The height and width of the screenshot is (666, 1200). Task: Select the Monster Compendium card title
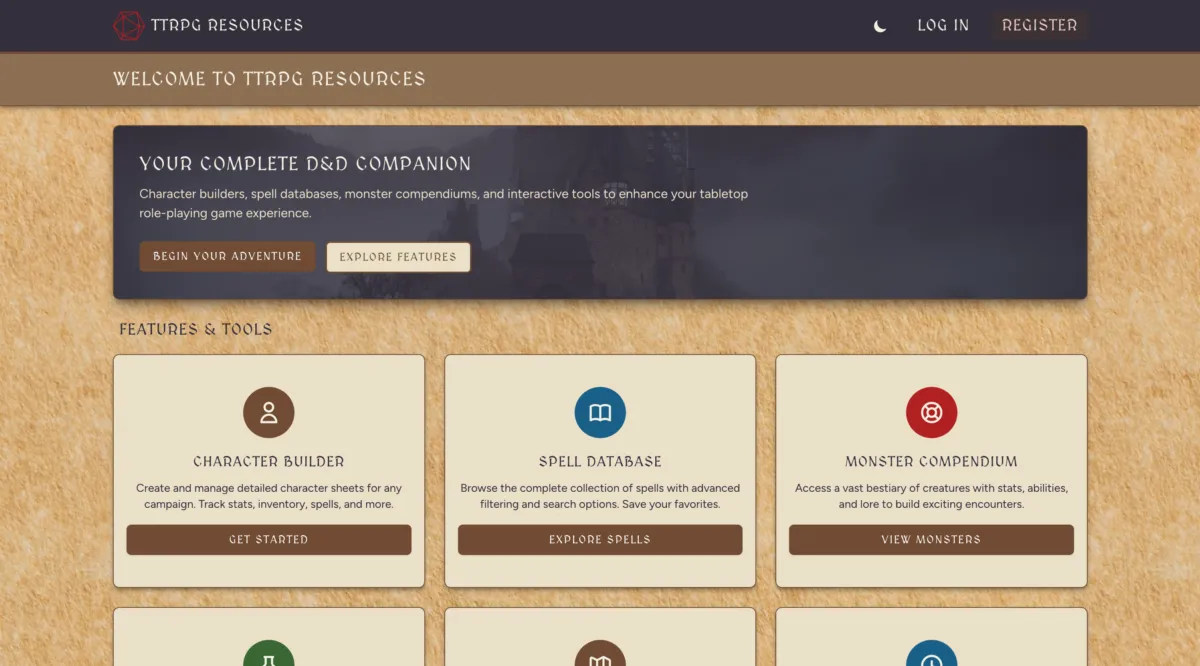(x=931, y=462)
